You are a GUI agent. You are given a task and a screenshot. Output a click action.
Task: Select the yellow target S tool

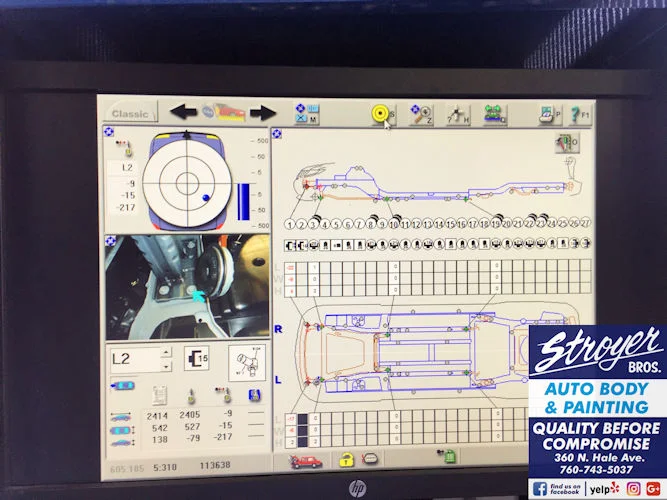point(383,114)
